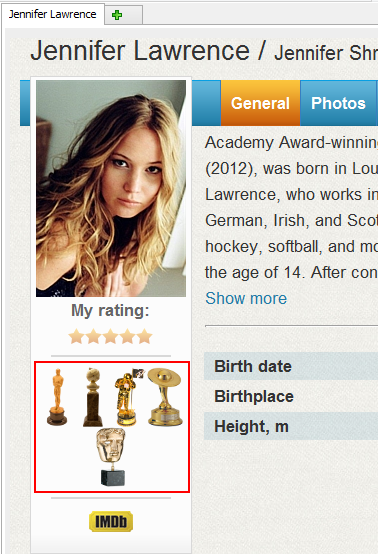Click the biography text paragraph
The height and width of the screenshot is (554, 378).
(x=291, y=207)
